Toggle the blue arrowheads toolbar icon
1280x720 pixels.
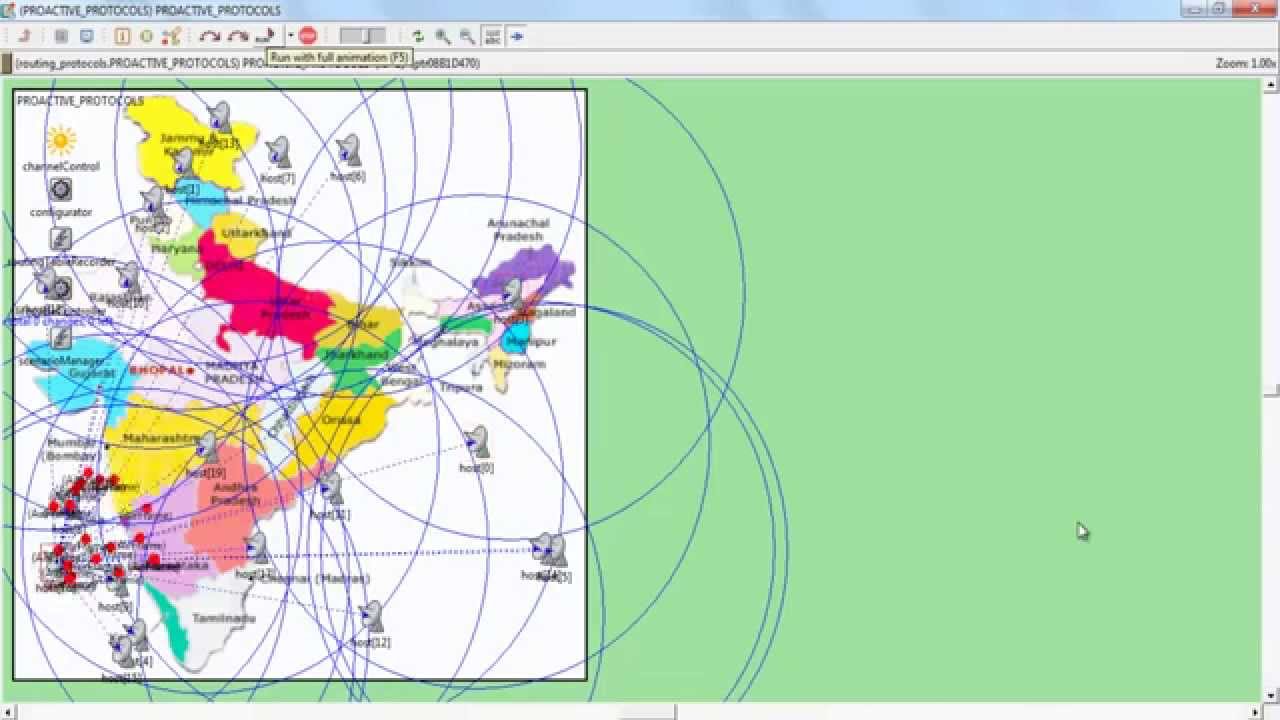tap(517, 36)
